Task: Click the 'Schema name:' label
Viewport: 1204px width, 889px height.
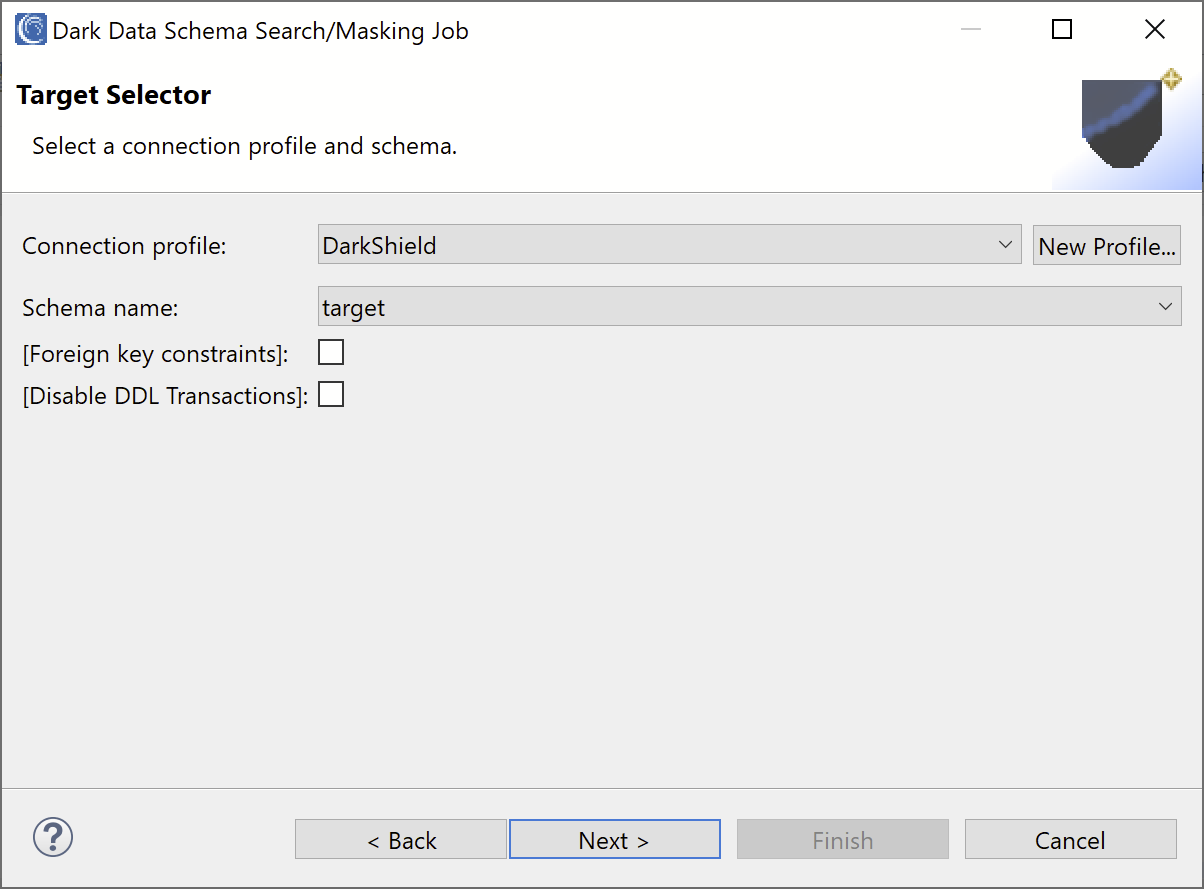Action: [x=100, y=308]
